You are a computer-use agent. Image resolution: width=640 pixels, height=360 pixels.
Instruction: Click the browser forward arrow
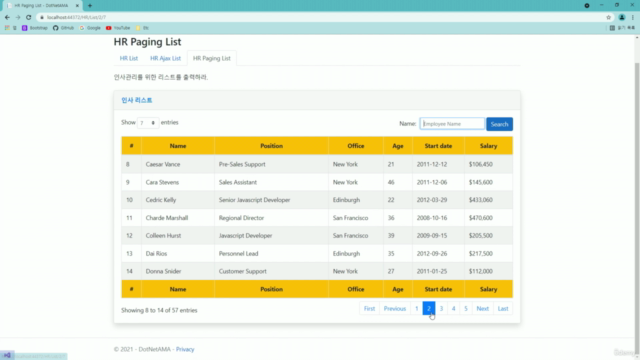click(x=18, y=17)
